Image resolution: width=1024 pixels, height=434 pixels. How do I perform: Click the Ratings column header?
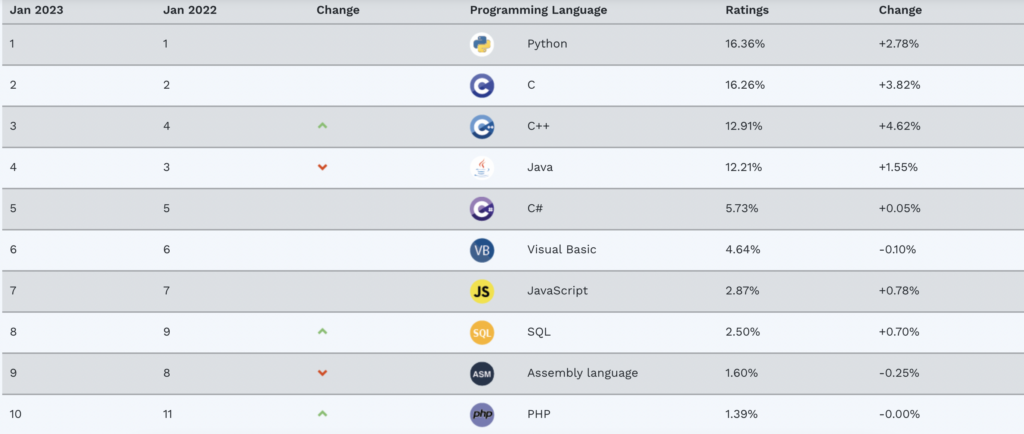coord(747,10)
